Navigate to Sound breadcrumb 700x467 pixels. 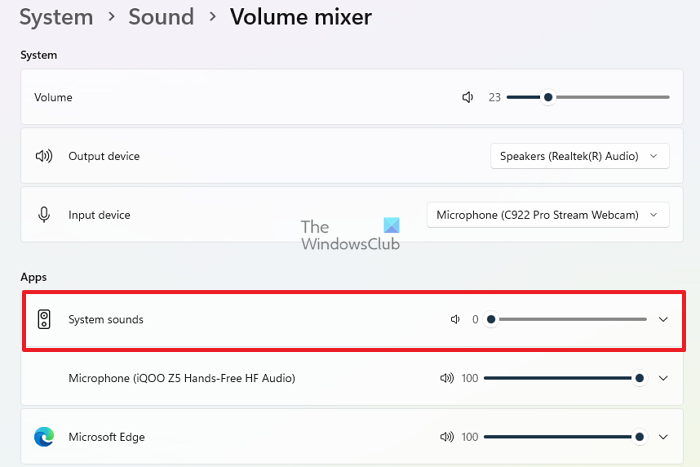161,17
